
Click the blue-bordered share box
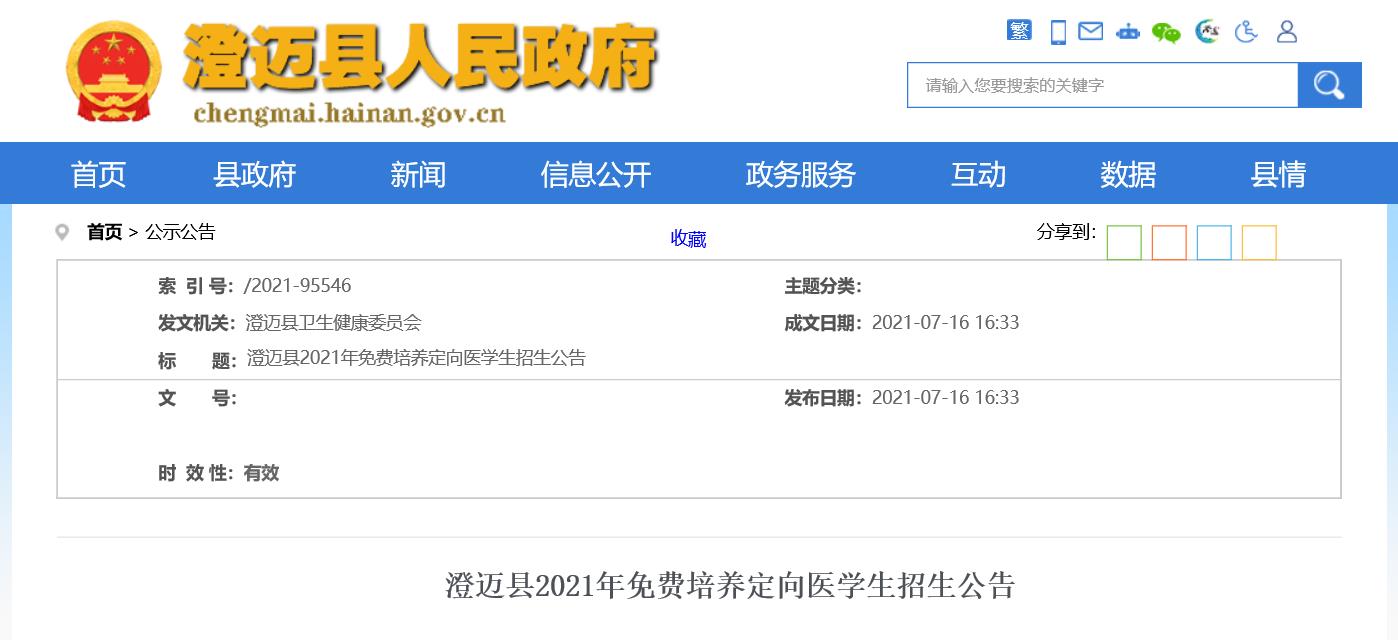pos(1214,243)
